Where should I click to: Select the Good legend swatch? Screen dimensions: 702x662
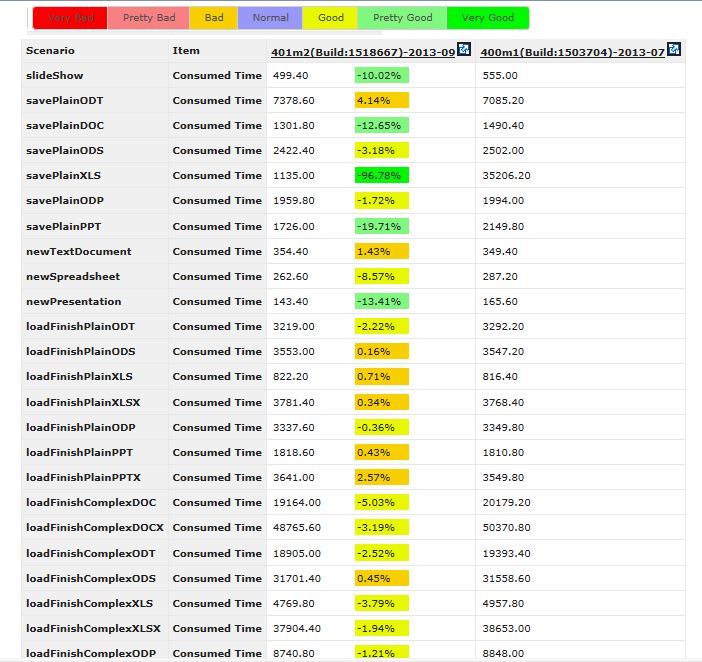coord(330,18)
